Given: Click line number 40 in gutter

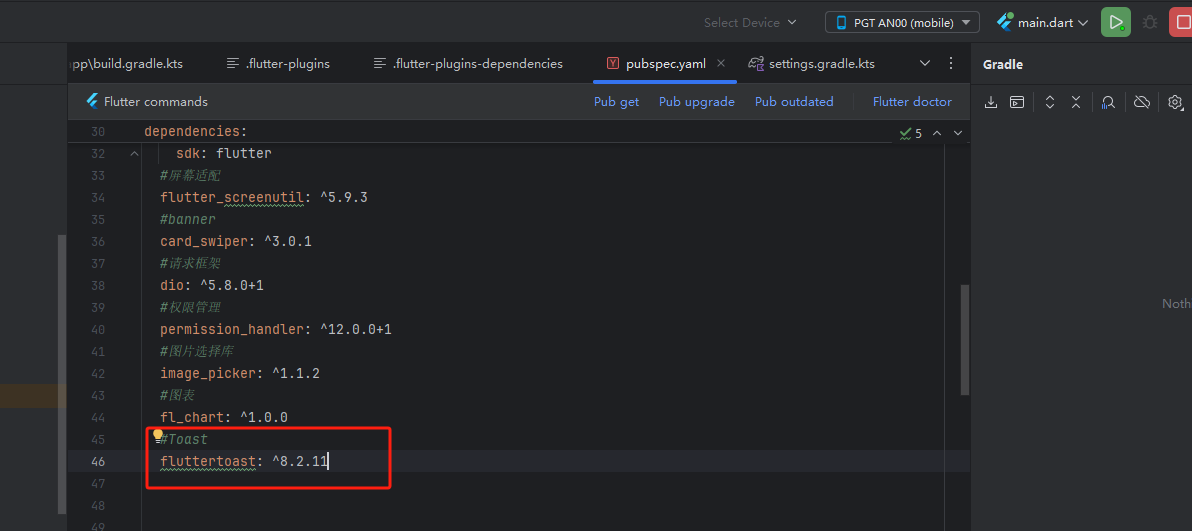Looking at the screenshot, I should pos(97,330).
